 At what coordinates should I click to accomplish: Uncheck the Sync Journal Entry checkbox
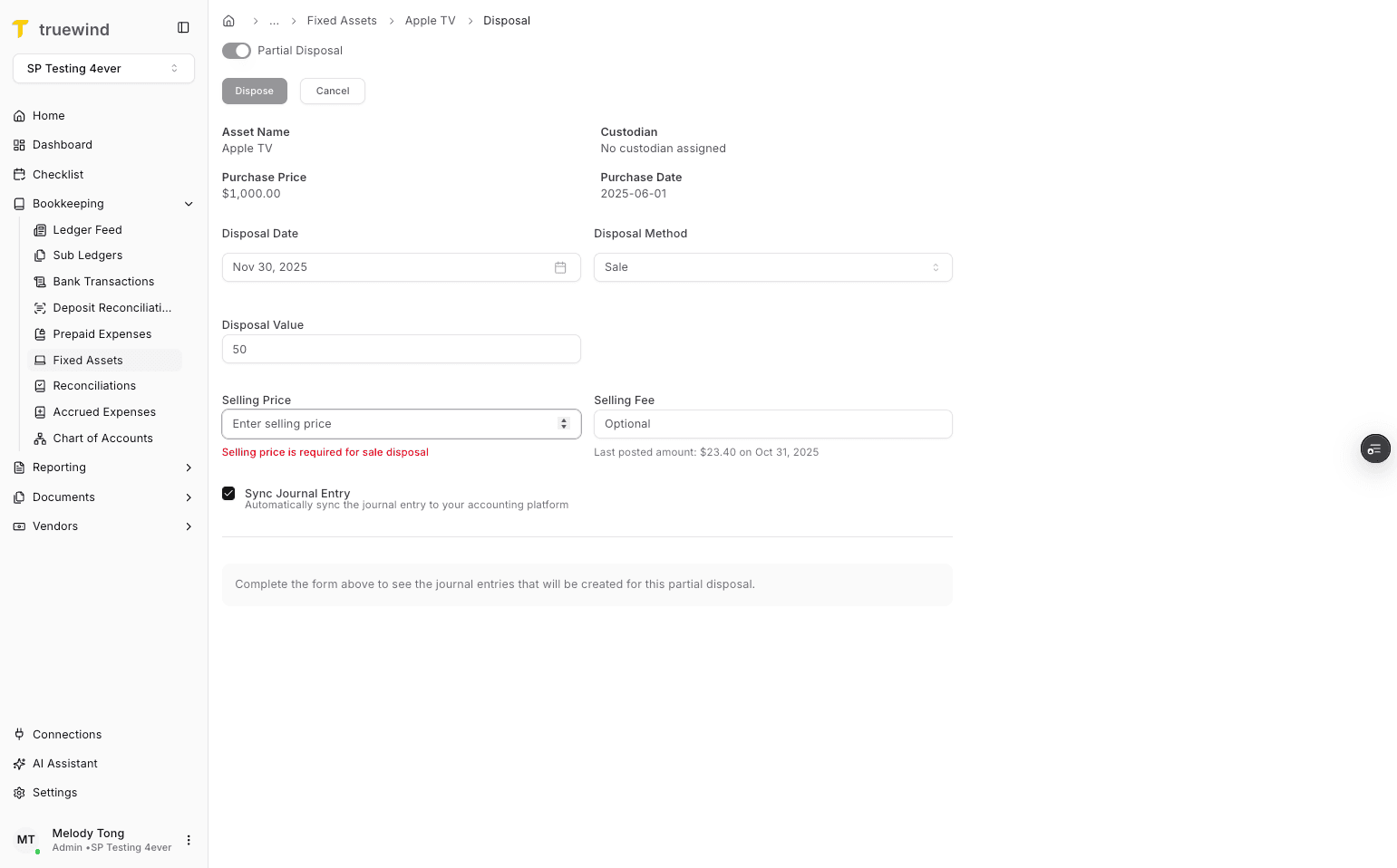(228, 493)
